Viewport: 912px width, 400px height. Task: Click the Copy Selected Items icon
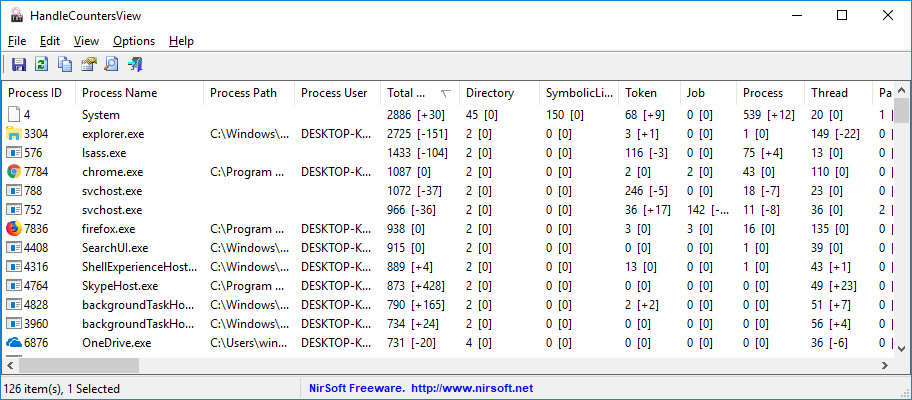[65, 65]
